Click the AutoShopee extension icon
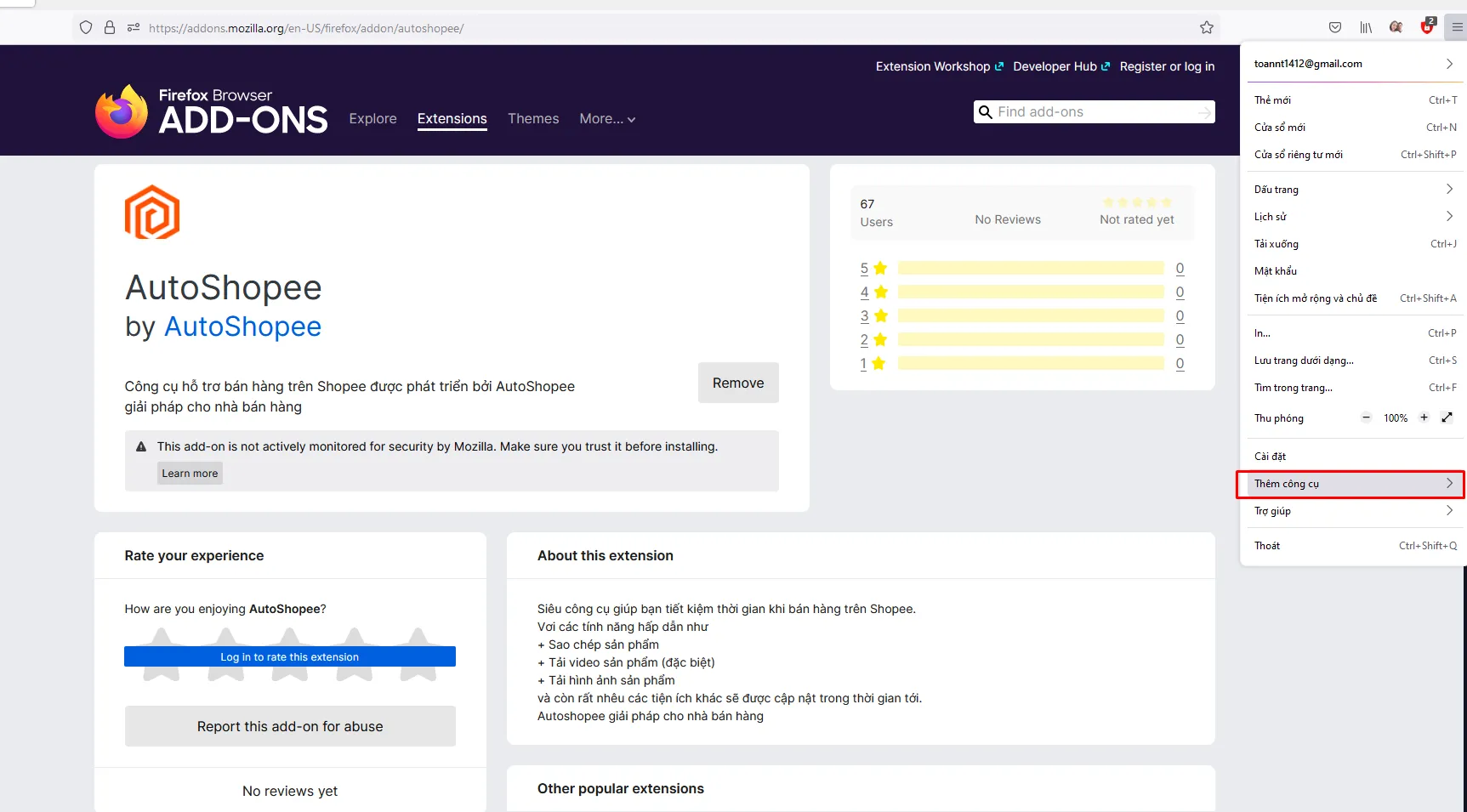The height and width of the screenshot is (812, 1467). [152, 213]
